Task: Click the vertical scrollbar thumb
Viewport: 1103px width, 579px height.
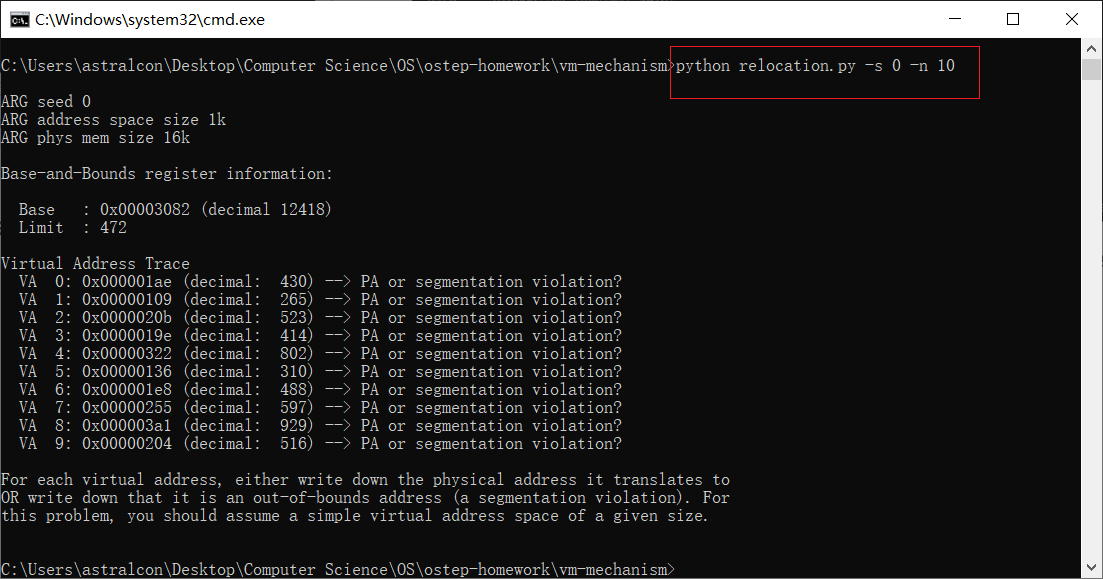Action: pos(1091,70)
